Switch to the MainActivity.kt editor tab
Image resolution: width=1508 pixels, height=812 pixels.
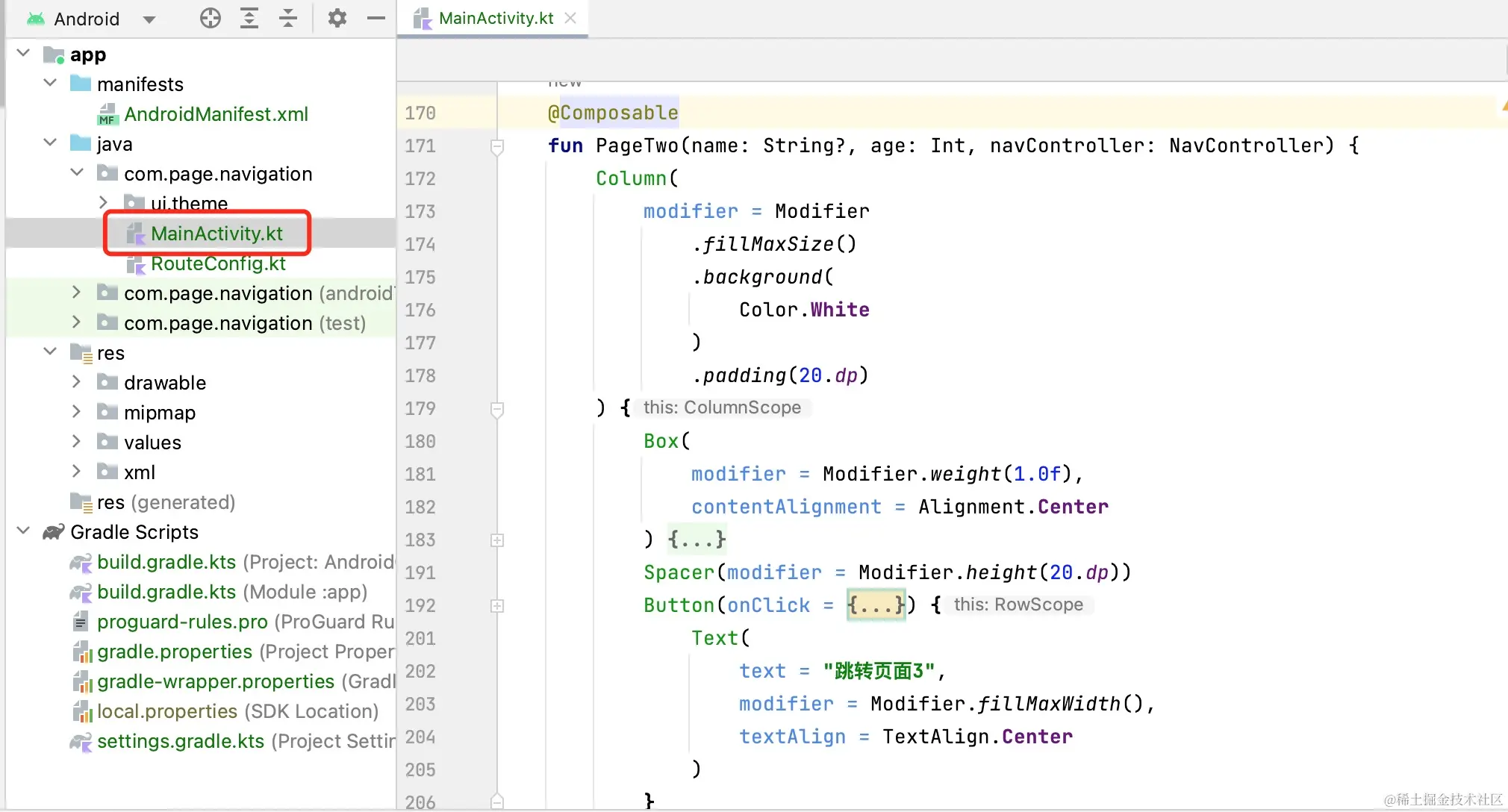tap(495, 18)
